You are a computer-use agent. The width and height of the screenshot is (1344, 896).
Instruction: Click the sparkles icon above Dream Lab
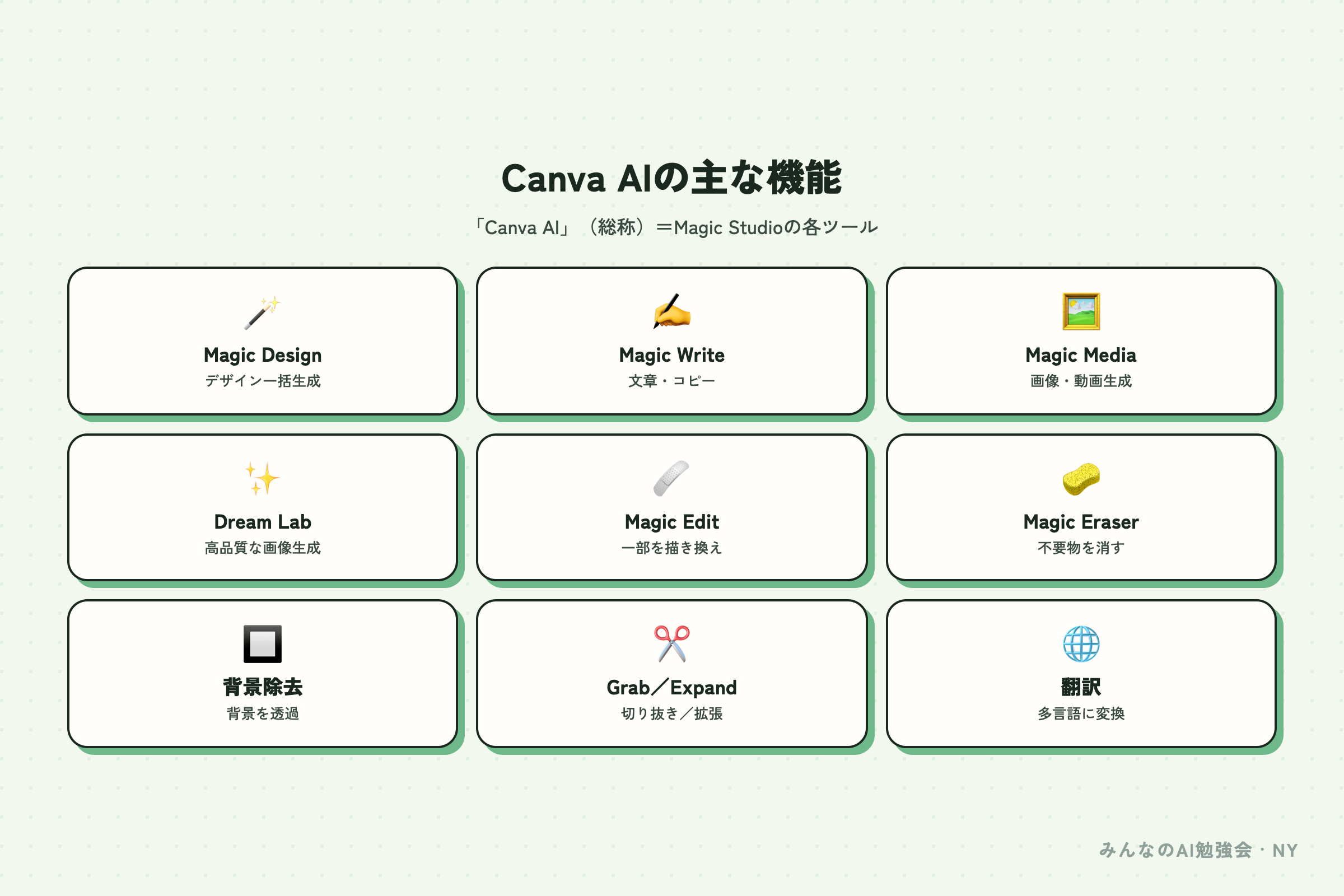pos(262,479)
